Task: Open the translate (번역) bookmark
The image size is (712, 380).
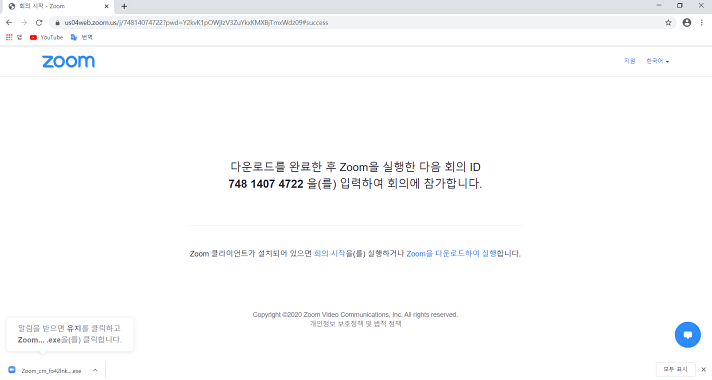Action: coord(82,37)
